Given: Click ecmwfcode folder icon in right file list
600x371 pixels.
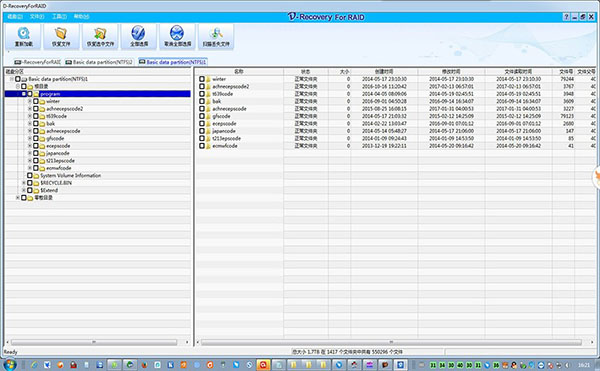Looking at the screenshot, I should pos(208,146).
